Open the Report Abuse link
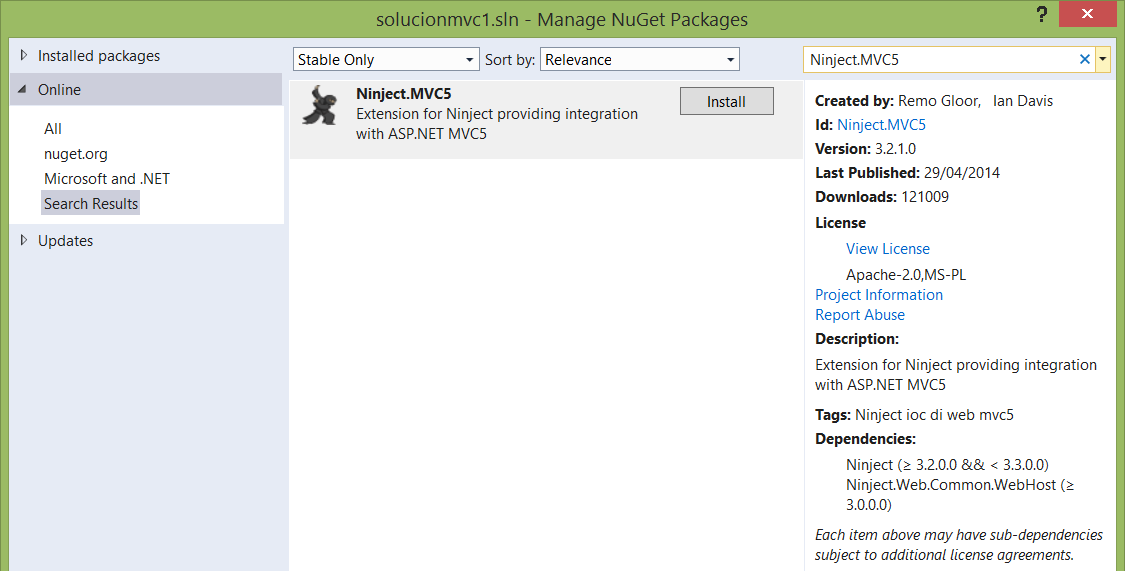 point(860,315)
